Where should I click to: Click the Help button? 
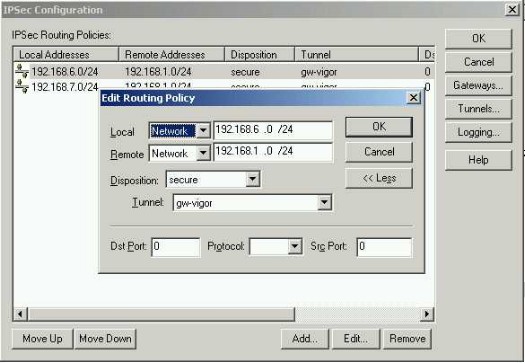(x=478, y=160)
